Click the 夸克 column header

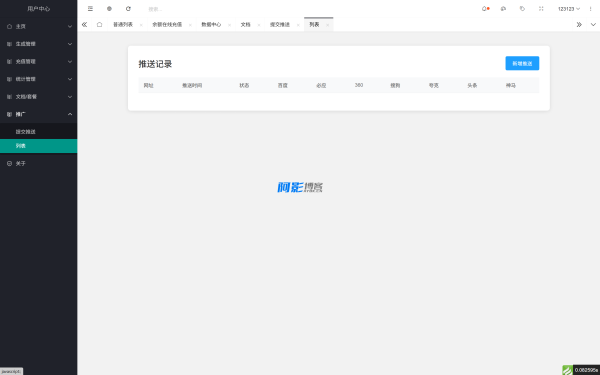434,85
